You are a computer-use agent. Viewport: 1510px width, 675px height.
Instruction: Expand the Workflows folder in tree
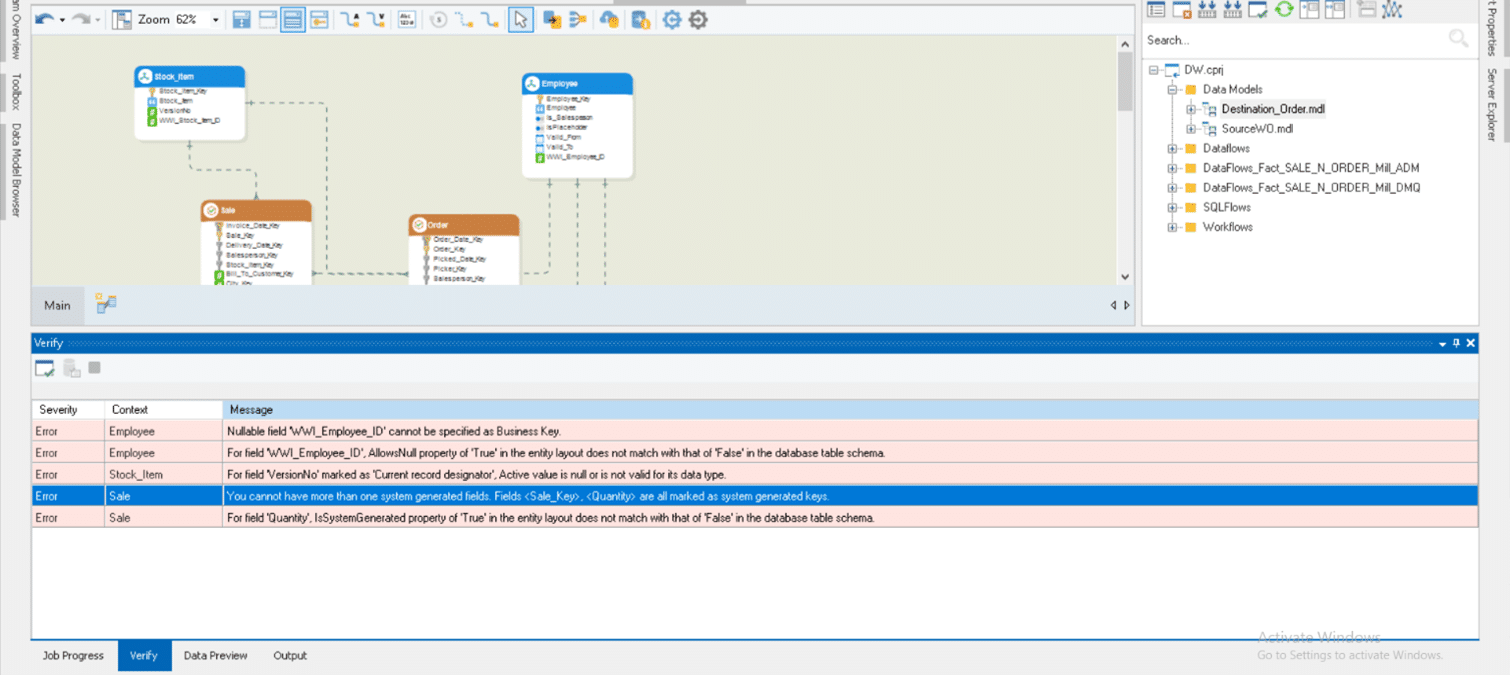[1172, 227]
